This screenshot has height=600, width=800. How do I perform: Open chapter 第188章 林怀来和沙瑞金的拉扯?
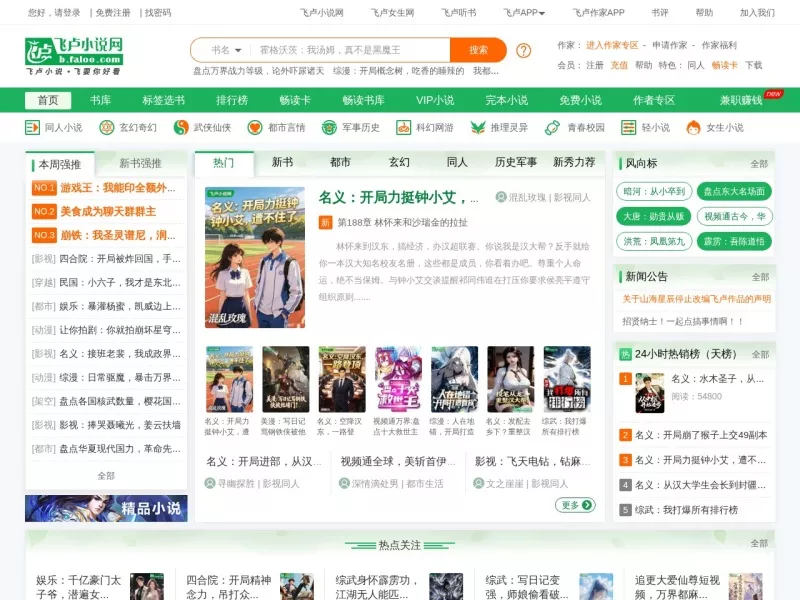click(x=402, y=222)
